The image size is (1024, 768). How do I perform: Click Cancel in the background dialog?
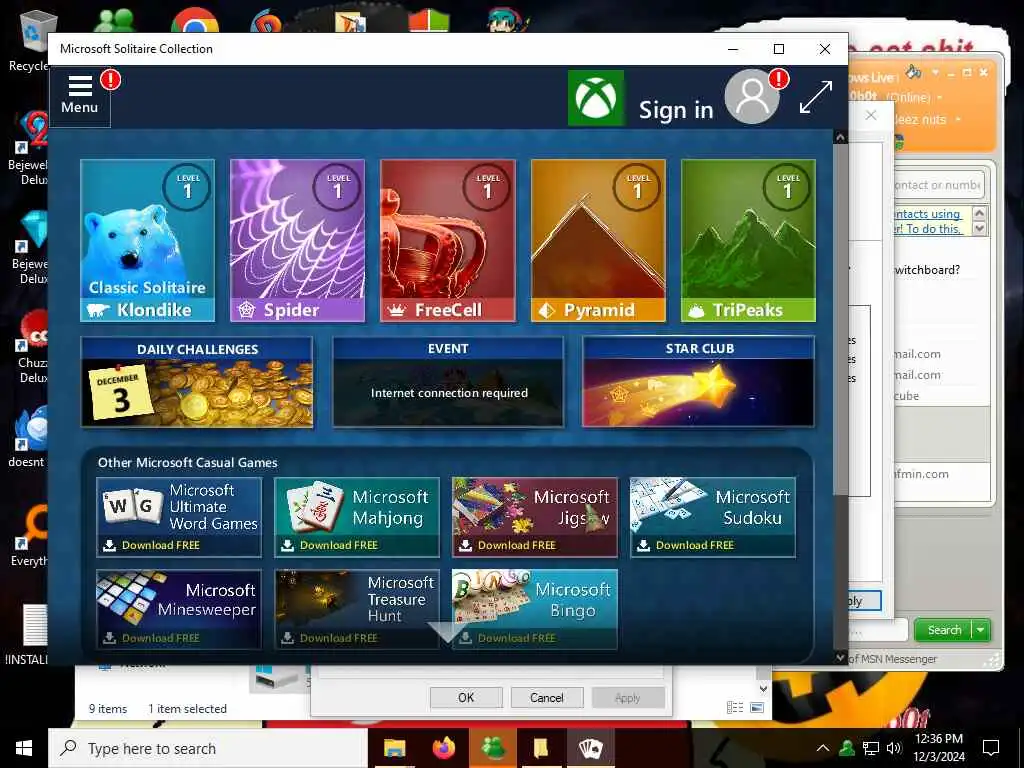pos(547,697)
